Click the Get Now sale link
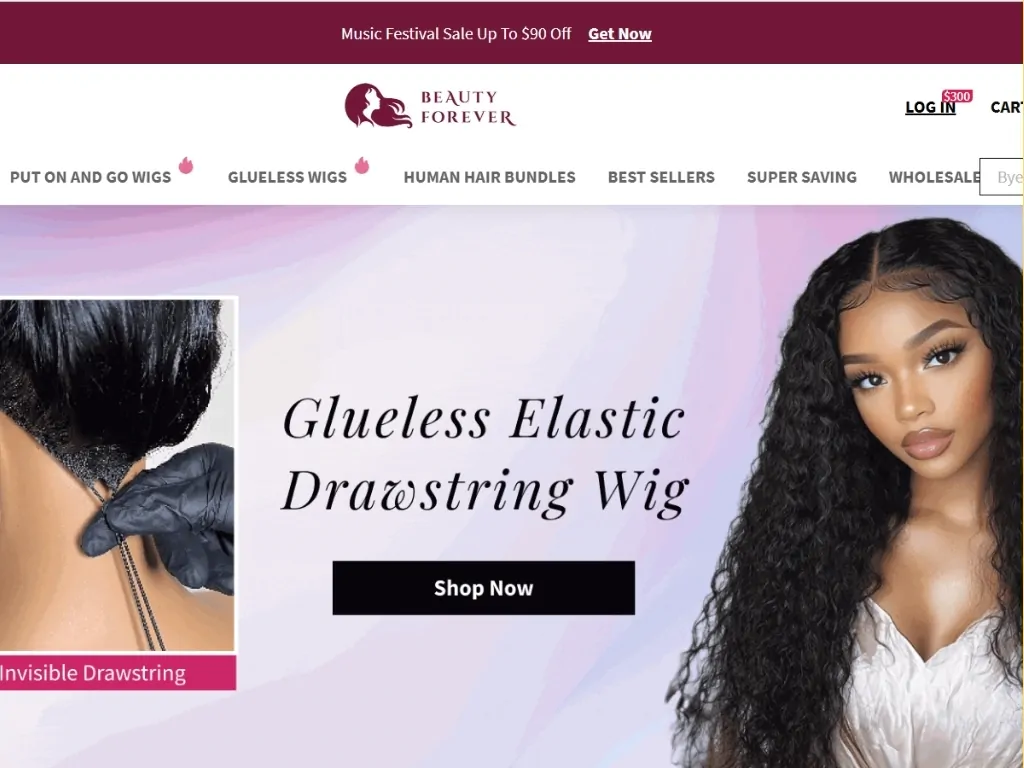 click(x=619, y=34)
